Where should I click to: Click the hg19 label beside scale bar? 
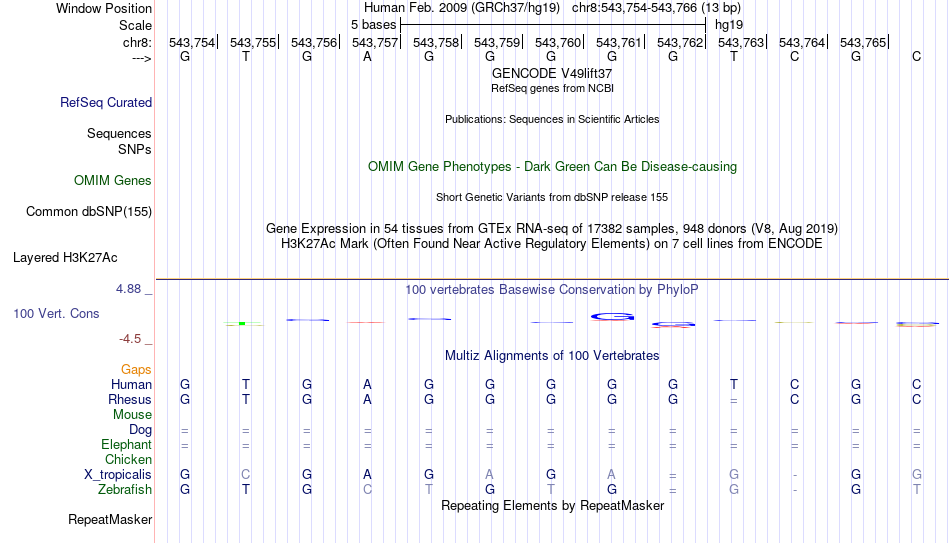pos(729,25)
